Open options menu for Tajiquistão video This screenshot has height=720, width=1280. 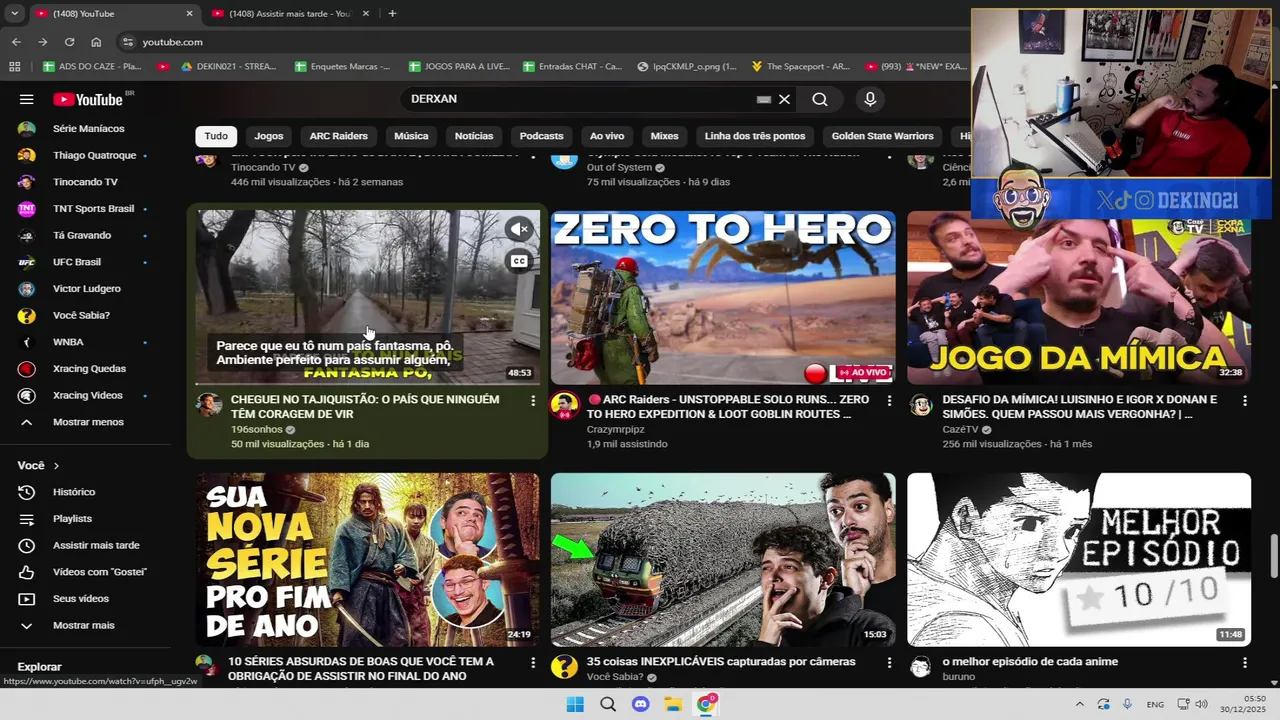click(532, 400)
